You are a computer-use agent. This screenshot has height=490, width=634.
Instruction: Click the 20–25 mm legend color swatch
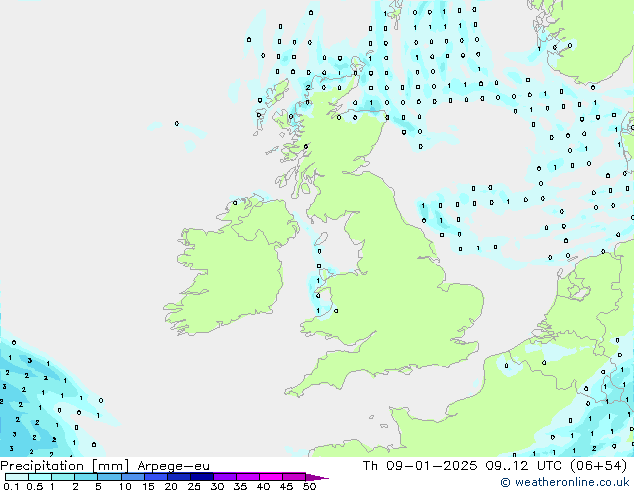coord(179,477)
